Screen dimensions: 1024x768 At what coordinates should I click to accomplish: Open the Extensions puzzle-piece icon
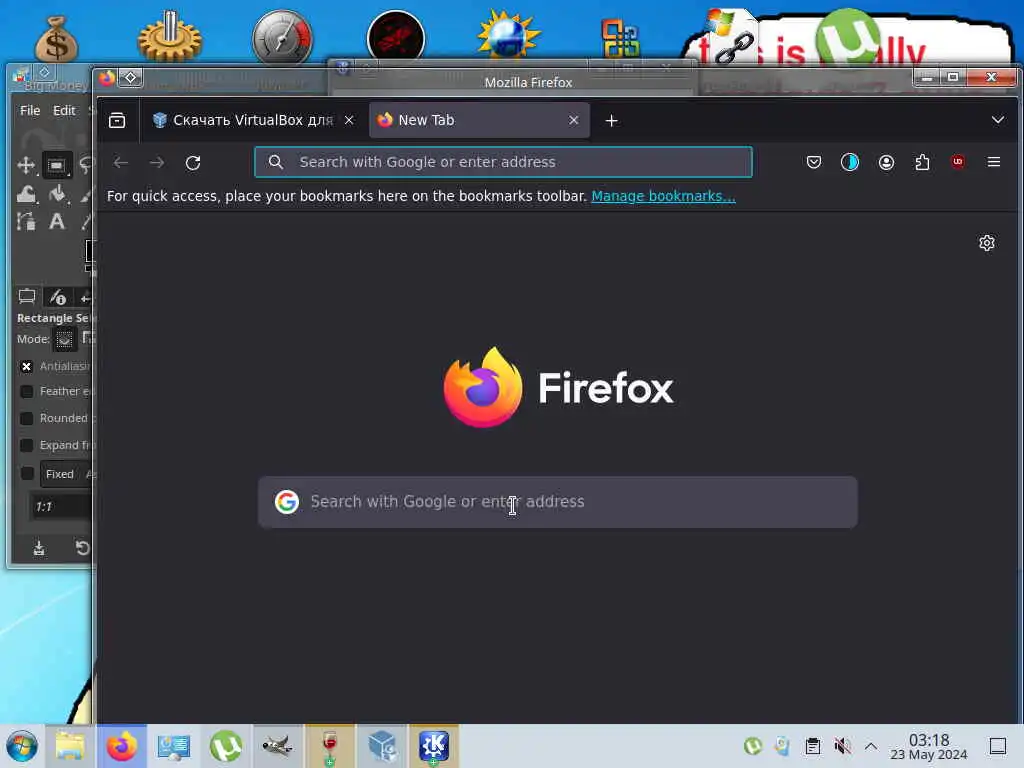pyautogui.click(x=922, y=162)
